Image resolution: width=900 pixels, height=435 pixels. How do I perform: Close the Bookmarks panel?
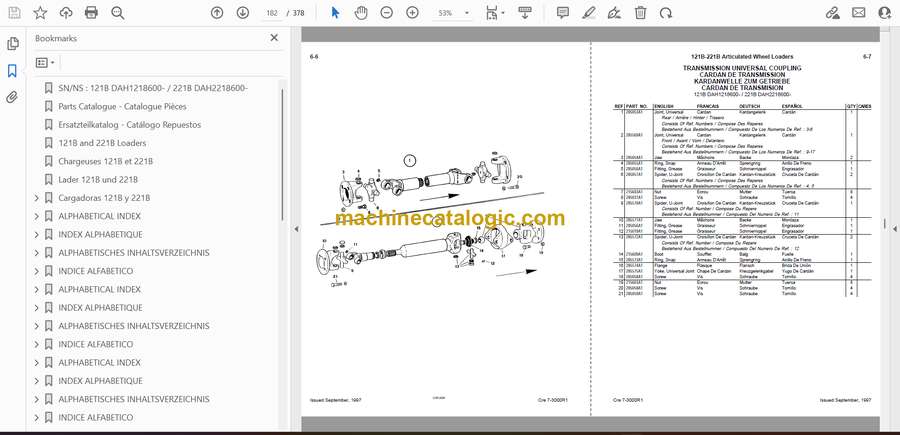[x=274, y=38]
